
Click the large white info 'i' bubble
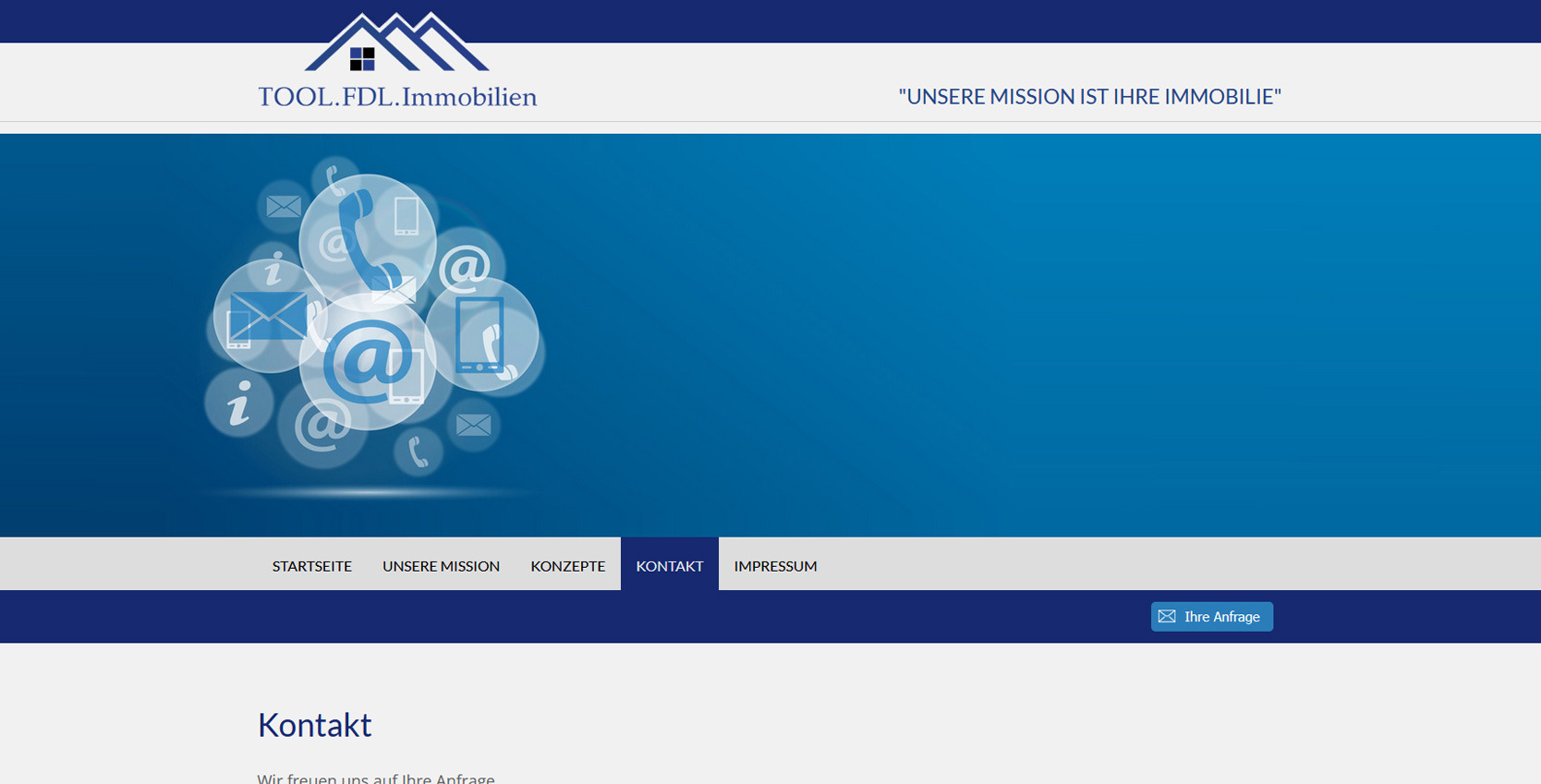click(238, 404)
